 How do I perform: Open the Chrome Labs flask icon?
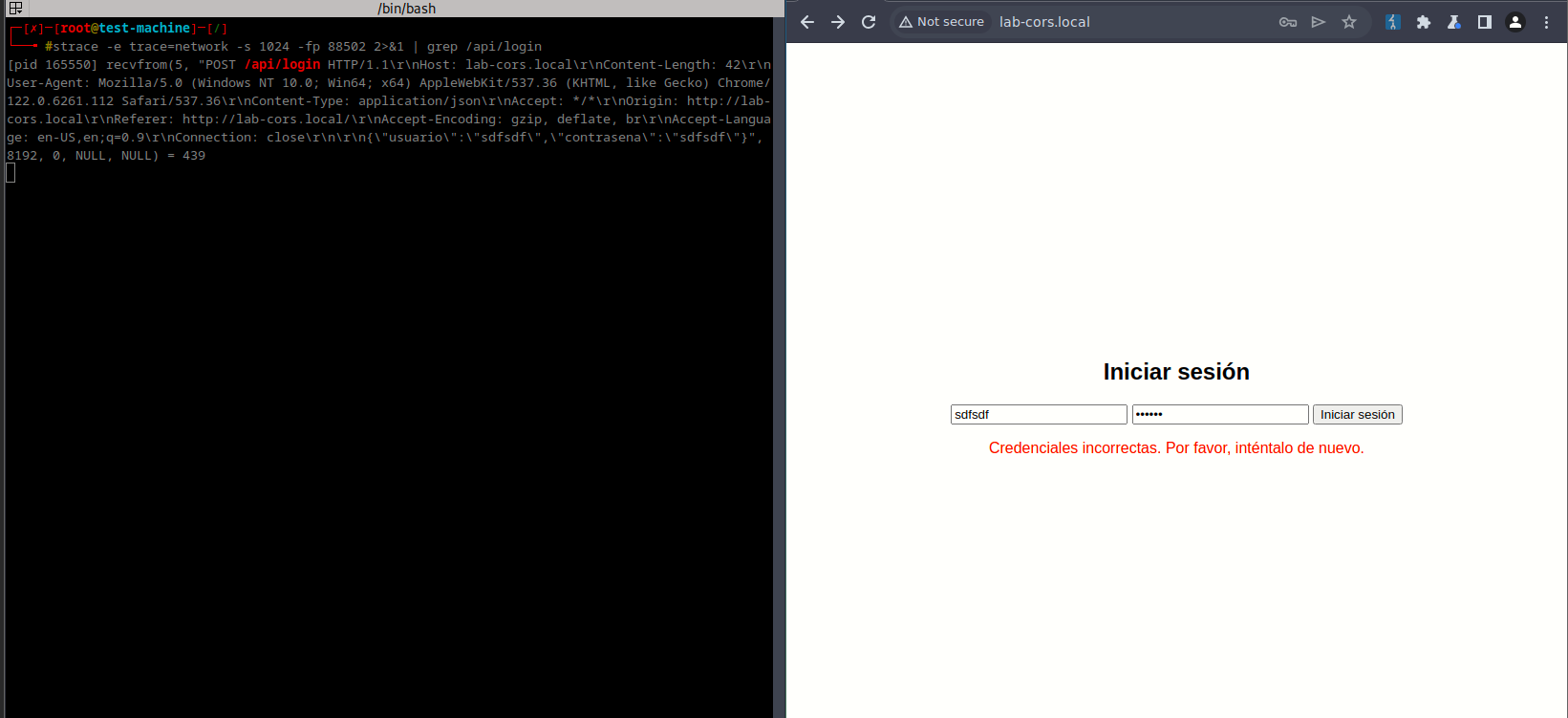1454,22
